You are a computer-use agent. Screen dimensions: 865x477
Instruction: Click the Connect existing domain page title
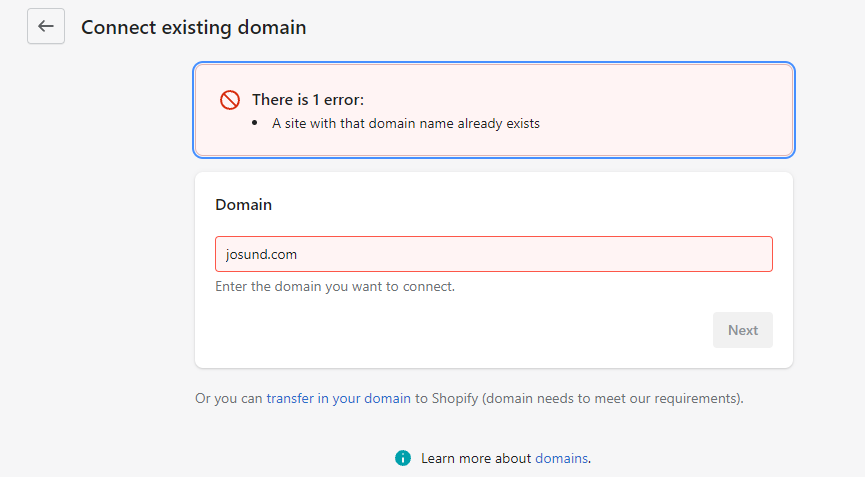click(193, 27)
